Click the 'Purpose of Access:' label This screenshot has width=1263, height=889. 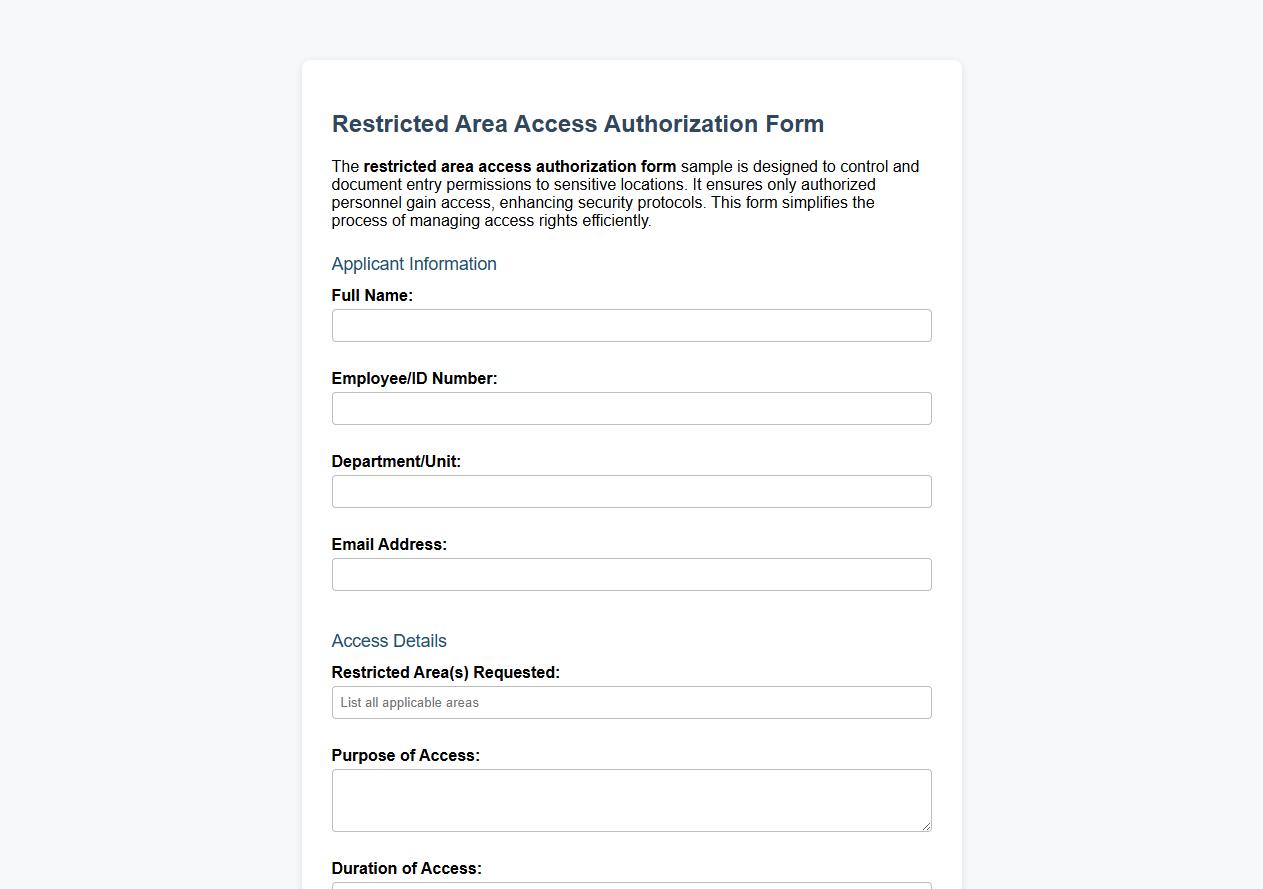(x=405, y=755)
